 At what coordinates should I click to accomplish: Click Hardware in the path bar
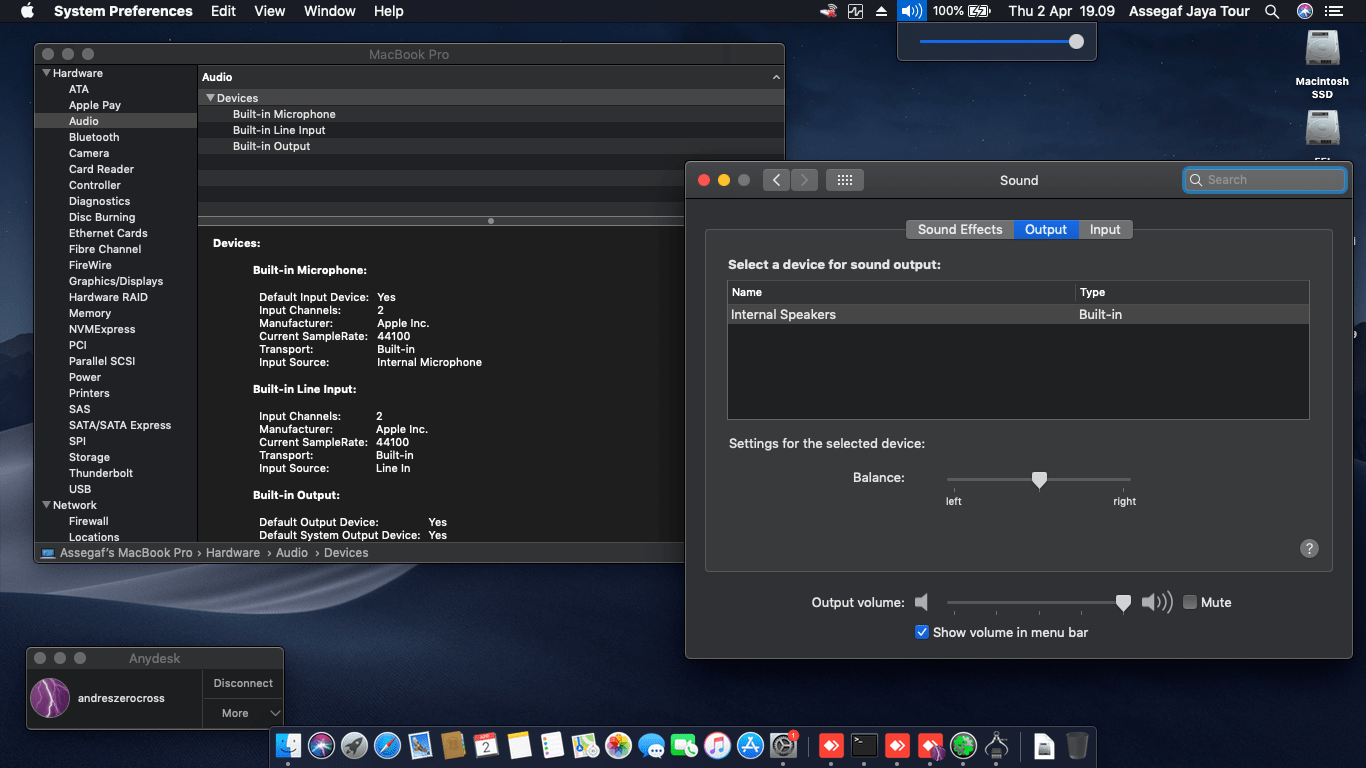[x=233, y=552]
